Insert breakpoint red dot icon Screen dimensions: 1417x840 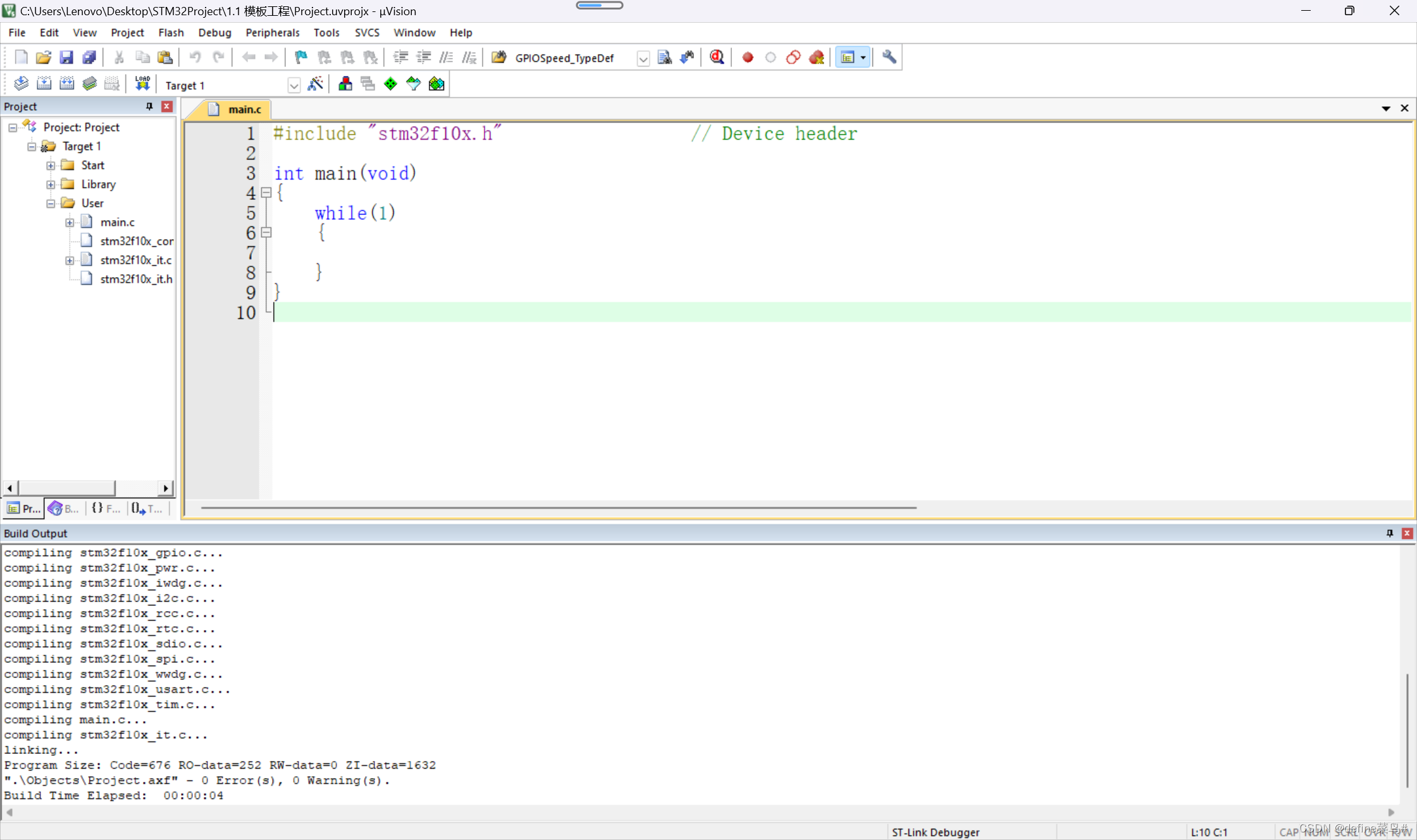click(x=748, y=58)
